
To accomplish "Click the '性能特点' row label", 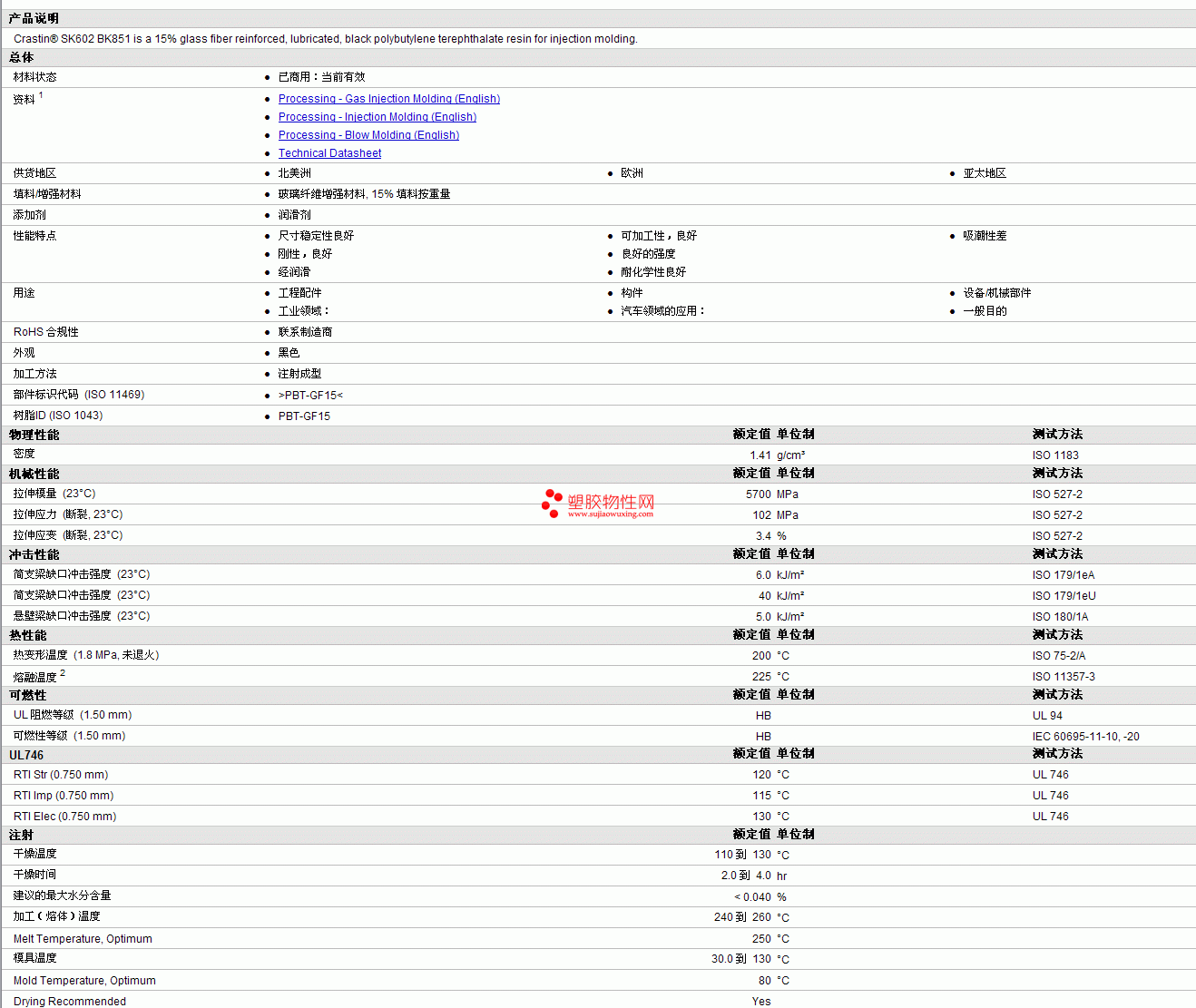I will (x=34, y=236).
